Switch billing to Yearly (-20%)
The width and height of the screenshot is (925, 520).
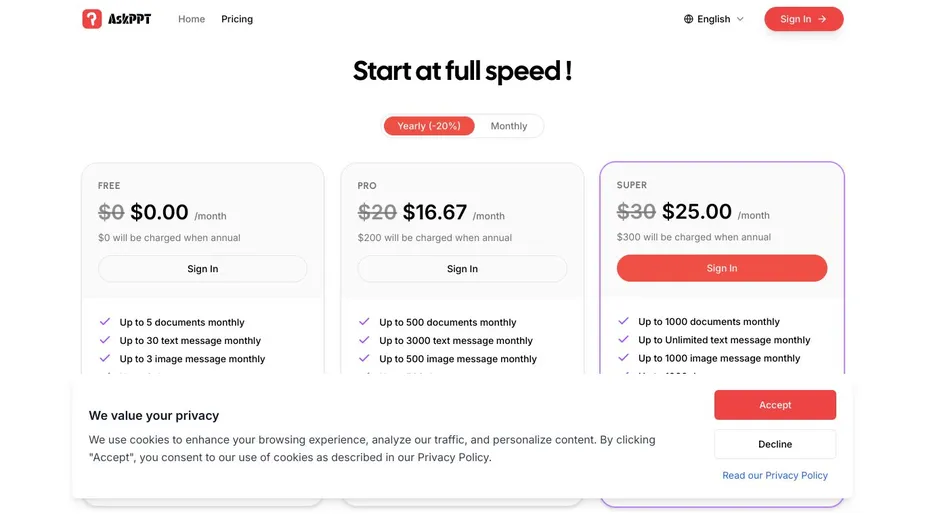(x=429, y=126)
